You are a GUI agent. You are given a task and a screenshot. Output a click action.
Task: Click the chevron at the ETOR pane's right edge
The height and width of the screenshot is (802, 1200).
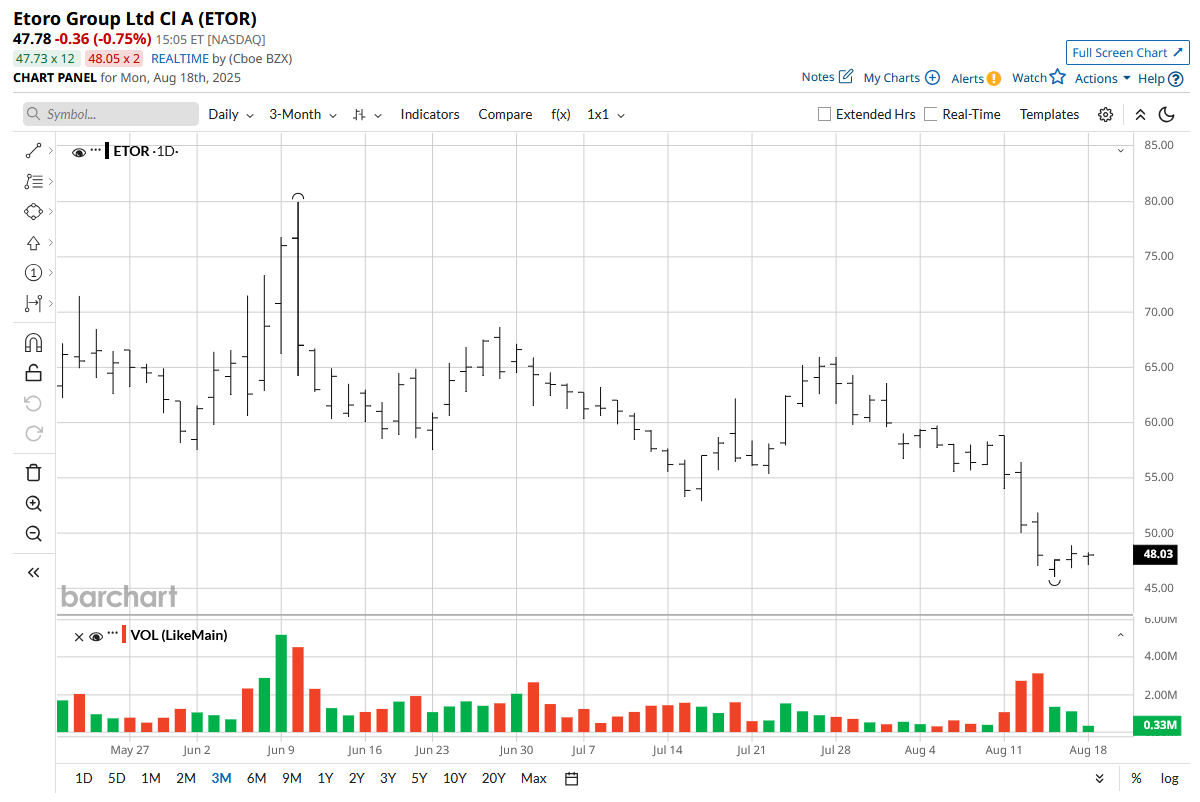1121,150
